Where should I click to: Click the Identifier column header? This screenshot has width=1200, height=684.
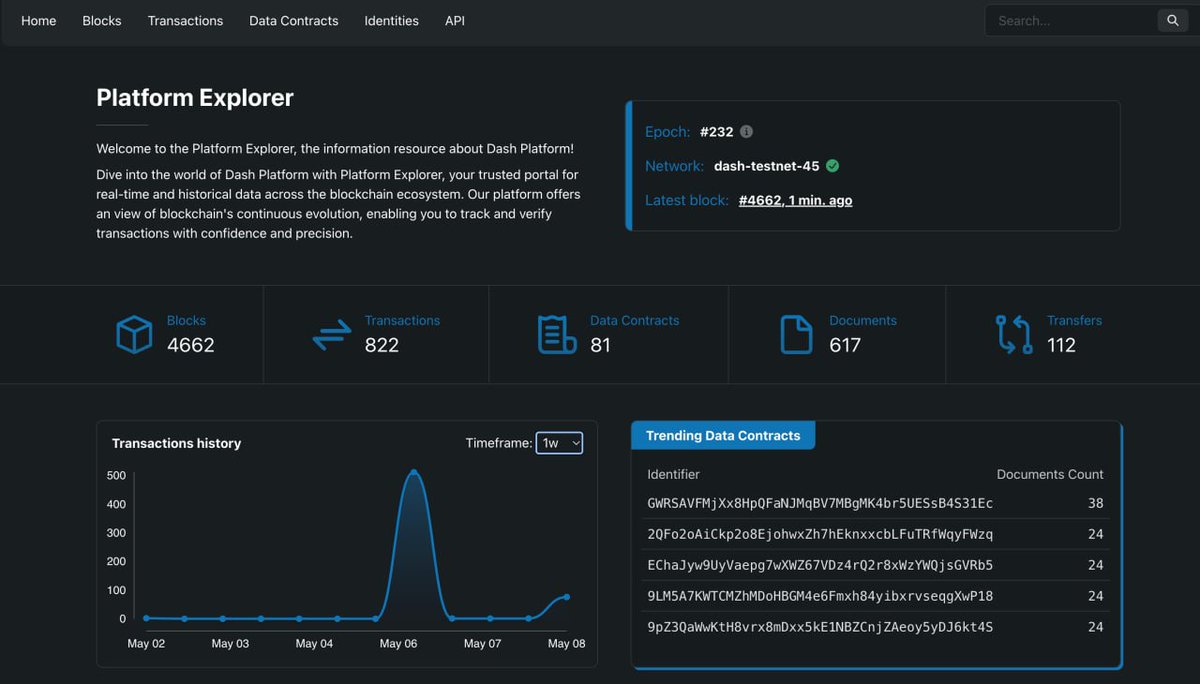(674, 474)
